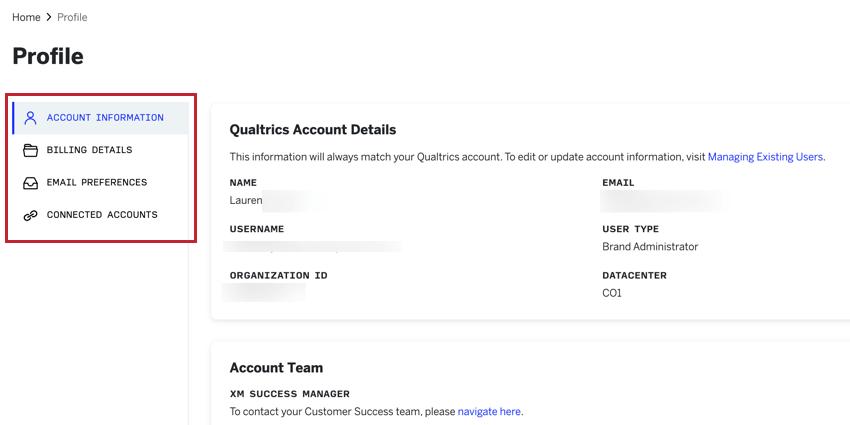
Task: Click the Connected Accounts link icon
Action: [30, 216]
